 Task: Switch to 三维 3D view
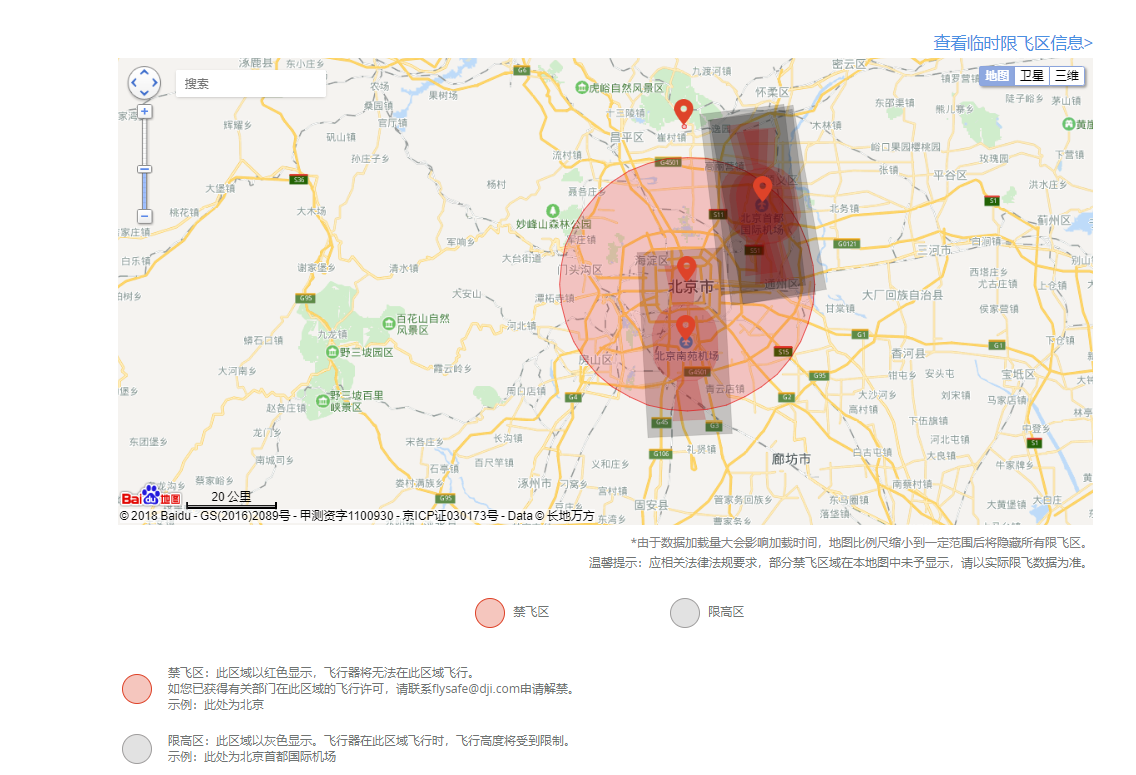coord(1067,76)
